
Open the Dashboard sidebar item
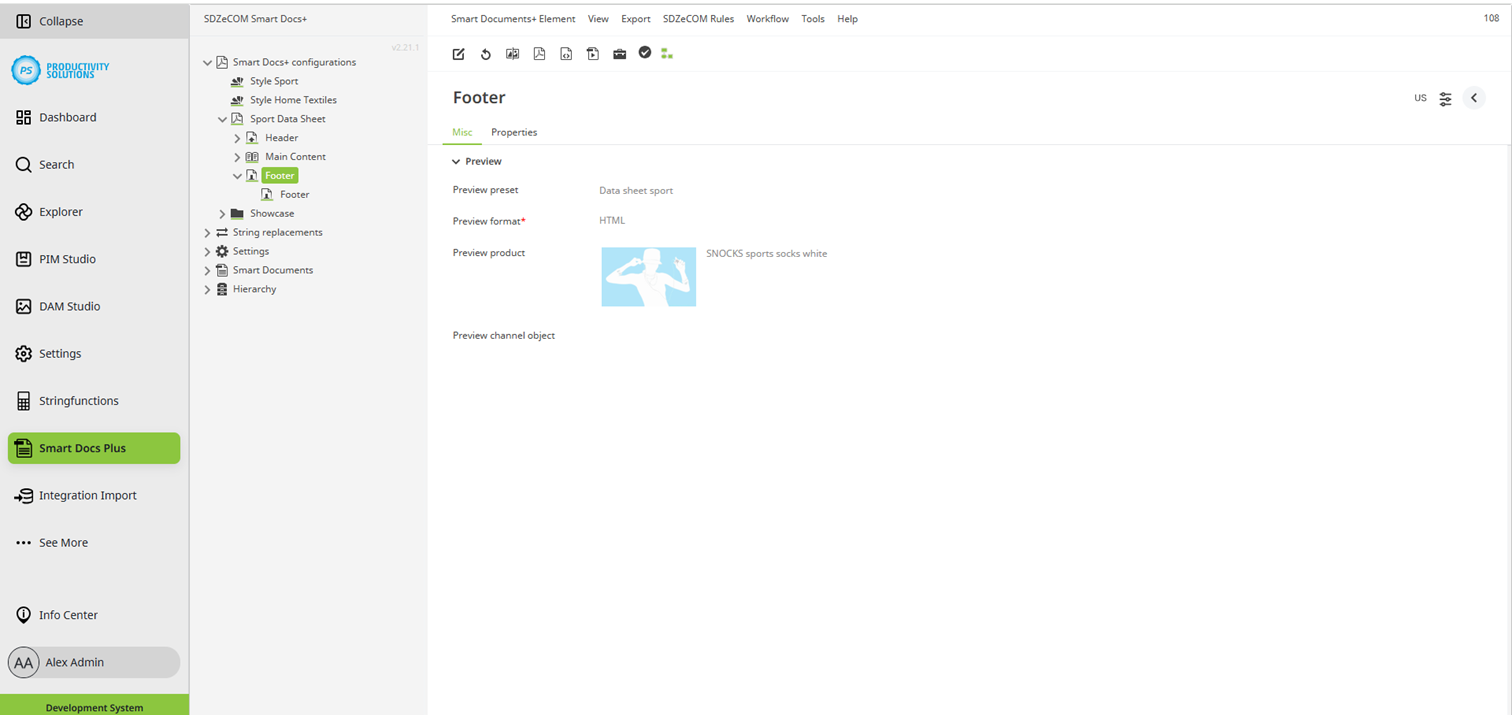click(94, 117)
